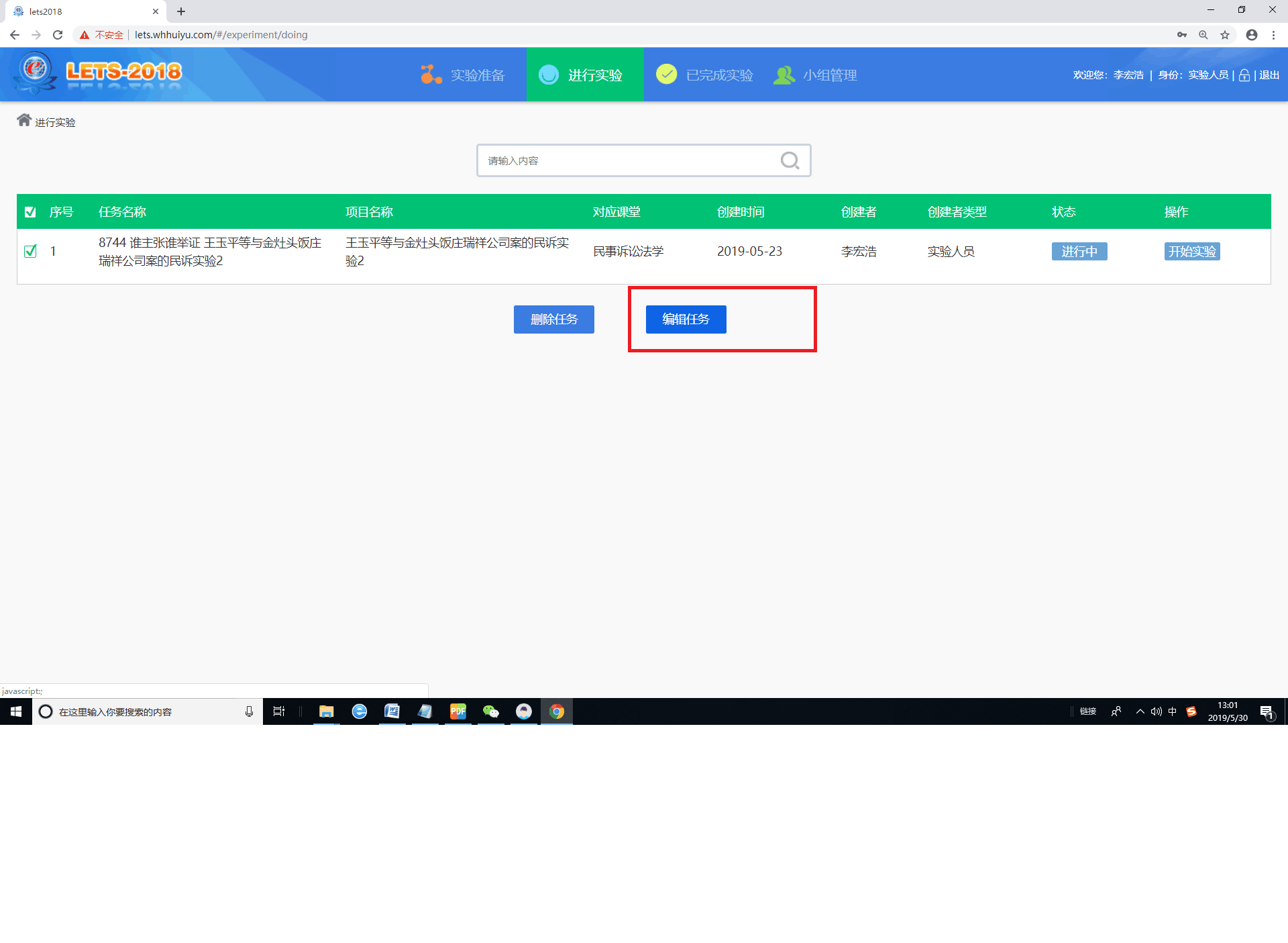The width and height of the screenshot is (1288, 943).
Task: Reload the page with refresh icon
Action: (58, 35)
